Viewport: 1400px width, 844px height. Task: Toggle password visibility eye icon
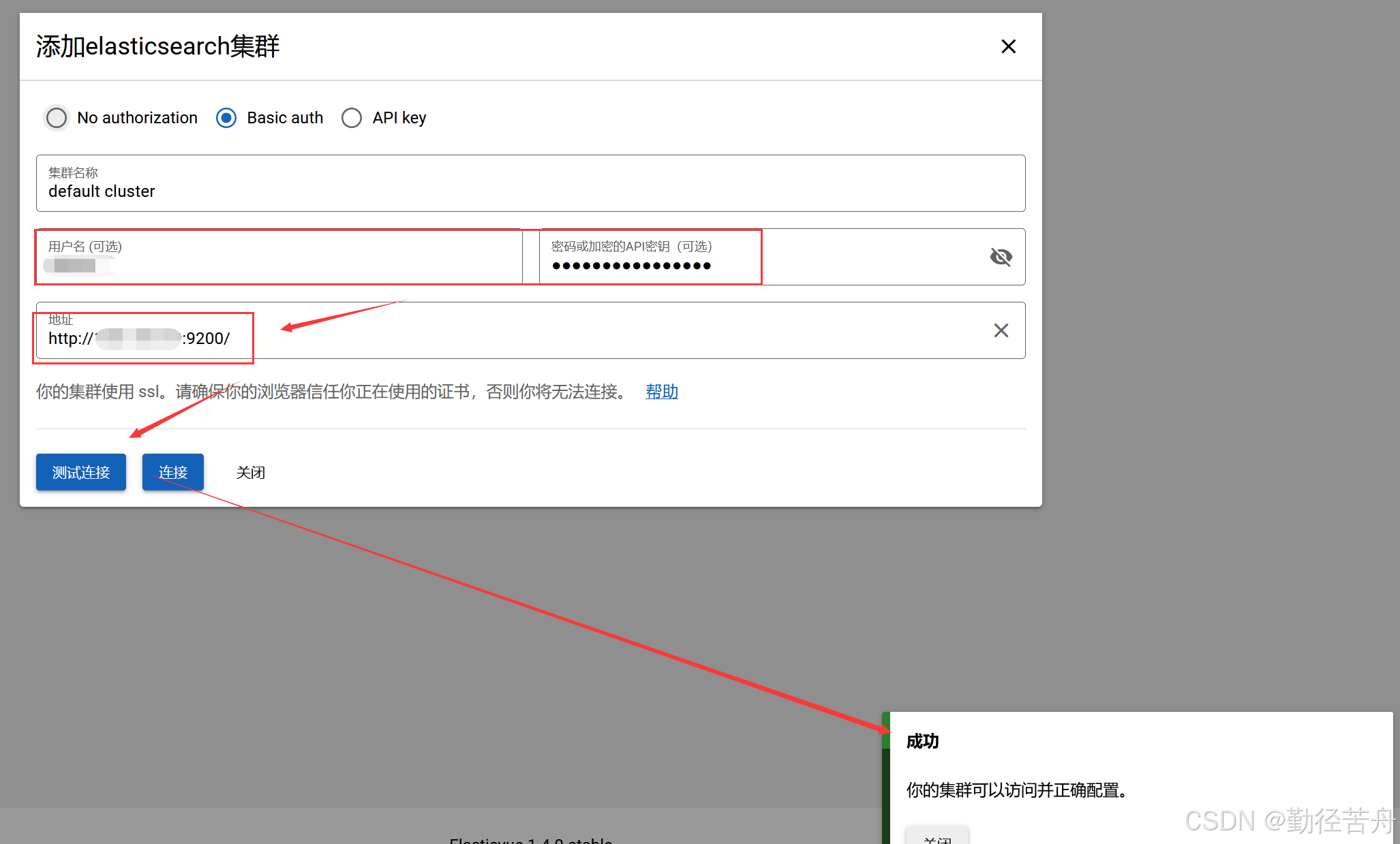click(1001, 257)
